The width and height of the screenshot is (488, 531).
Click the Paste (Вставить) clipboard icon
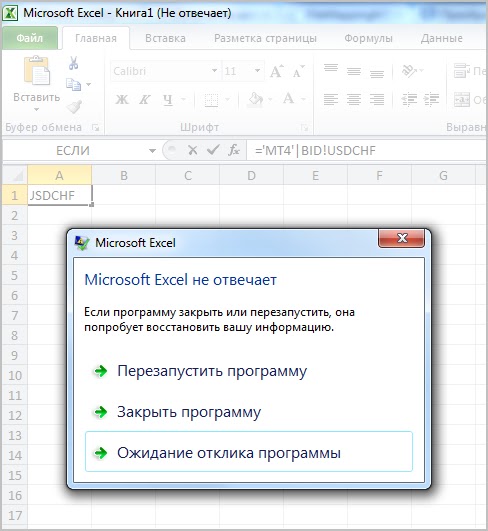37,70
